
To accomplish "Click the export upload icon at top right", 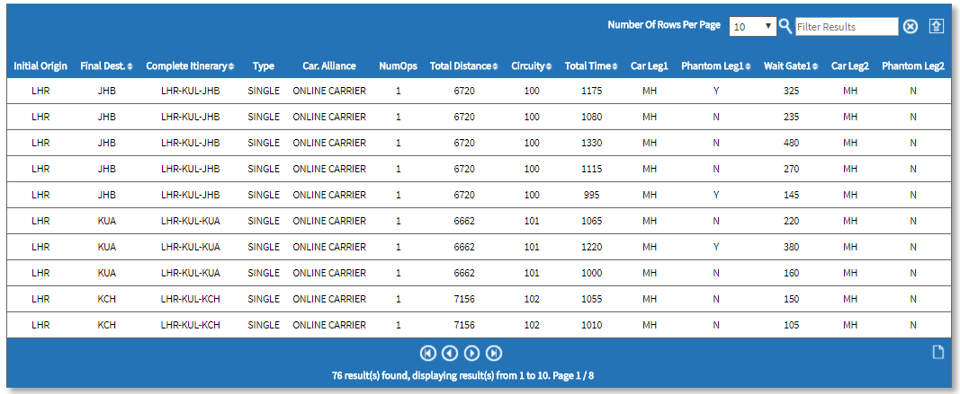I will click(936, 26).
